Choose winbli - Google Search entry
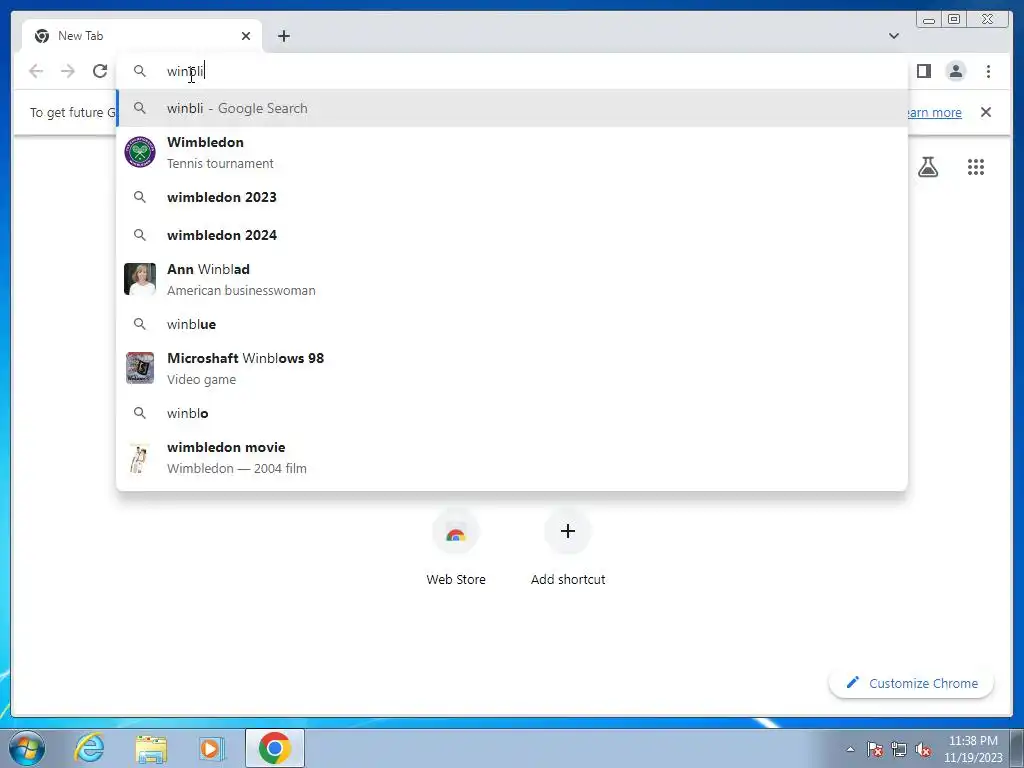This screenshot has width=1024, height=768. point(512,108)
